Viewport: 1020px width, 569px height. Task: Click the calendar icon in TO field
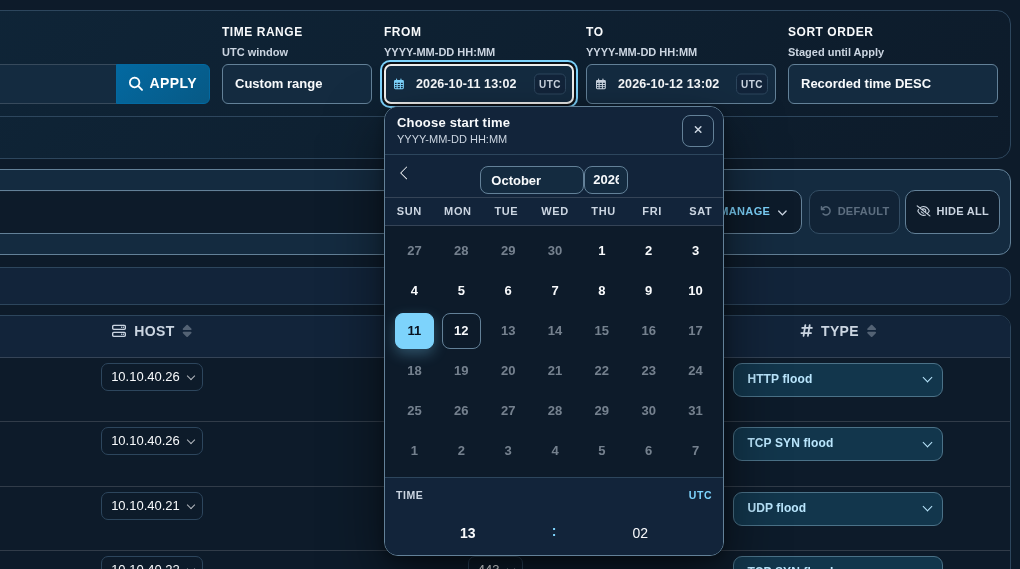(601, 84)
